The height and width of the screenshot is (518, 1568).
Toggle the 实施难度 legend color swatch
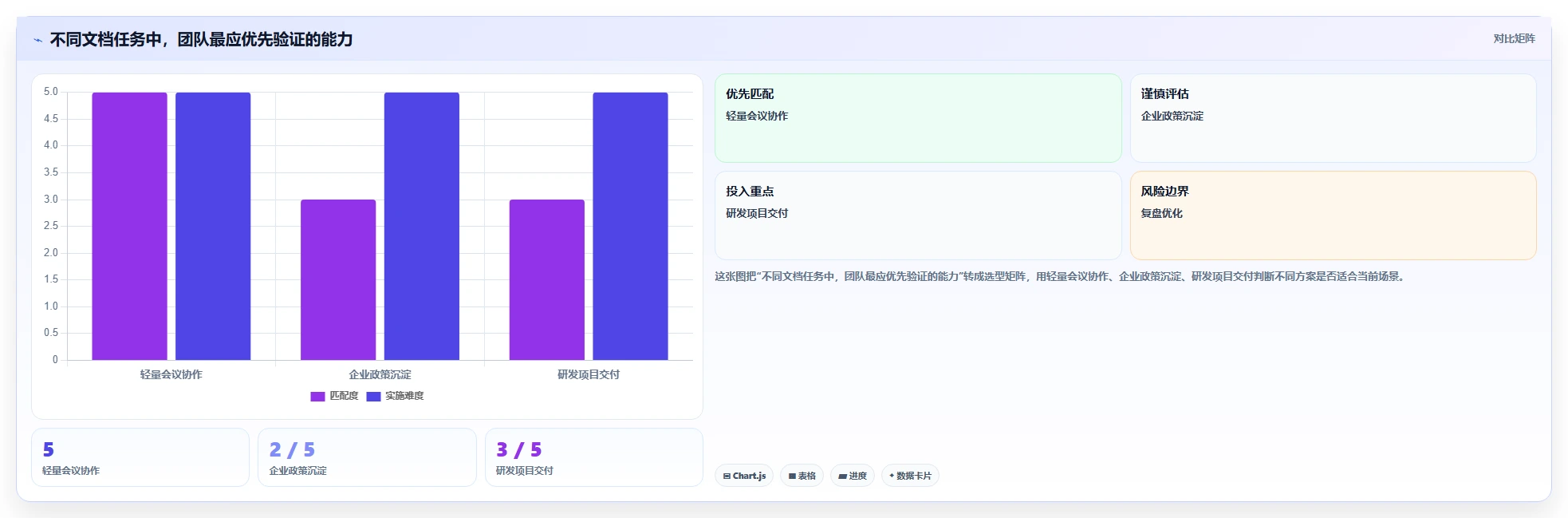(x=373, y=396)
